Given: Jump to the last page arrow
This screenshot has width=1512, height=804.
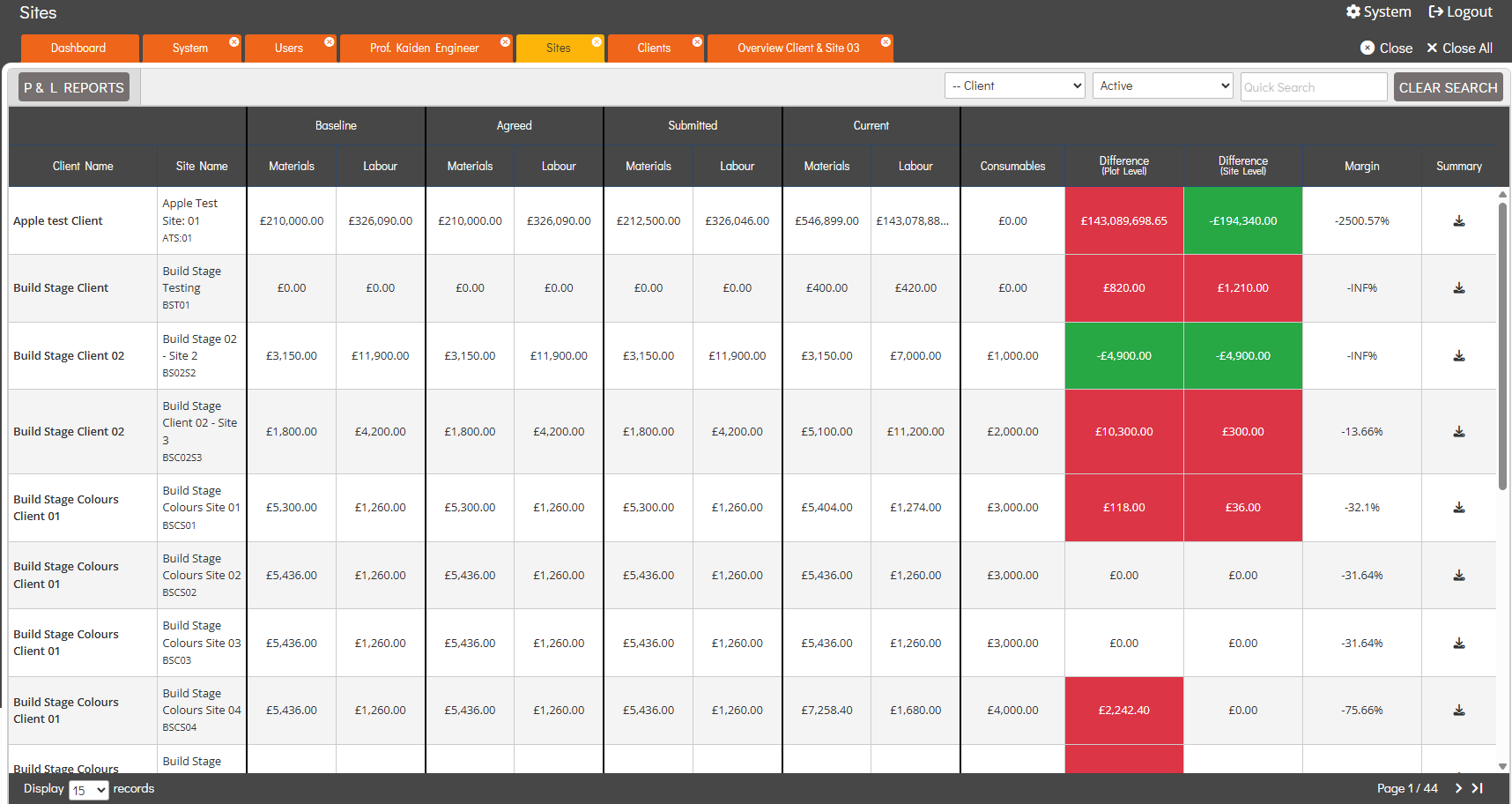Looking at the screenshot, I should [x=1478, y=788].
